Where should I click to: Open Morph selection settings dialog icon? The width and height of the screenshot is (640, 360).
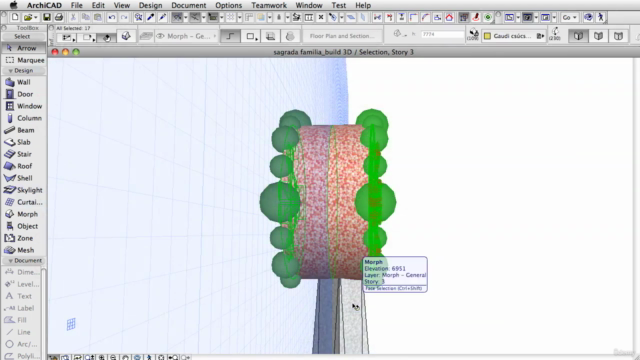coord(126,36)
